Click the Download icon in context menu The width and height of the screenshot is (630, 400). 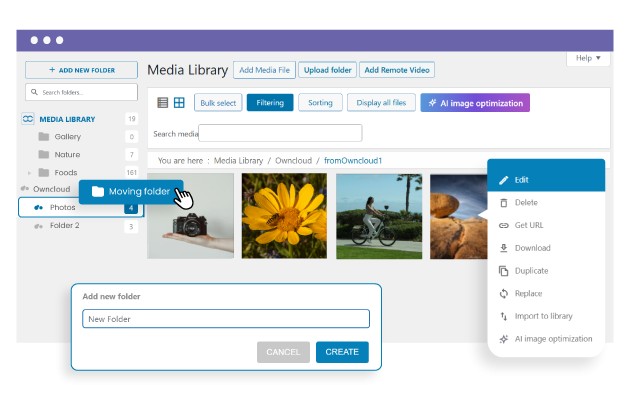point(504,248)
